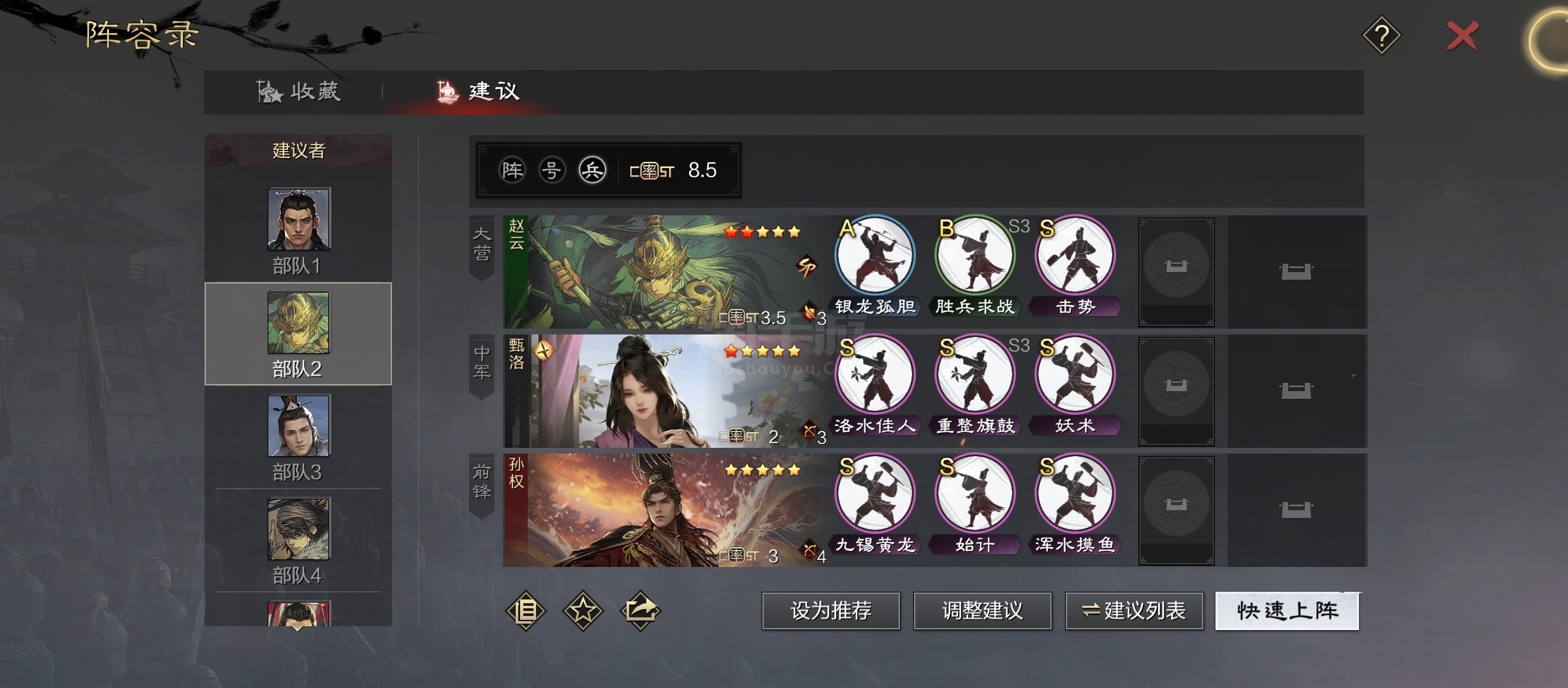
Task: Click the 建议者 header
Action: click(298, 150)
